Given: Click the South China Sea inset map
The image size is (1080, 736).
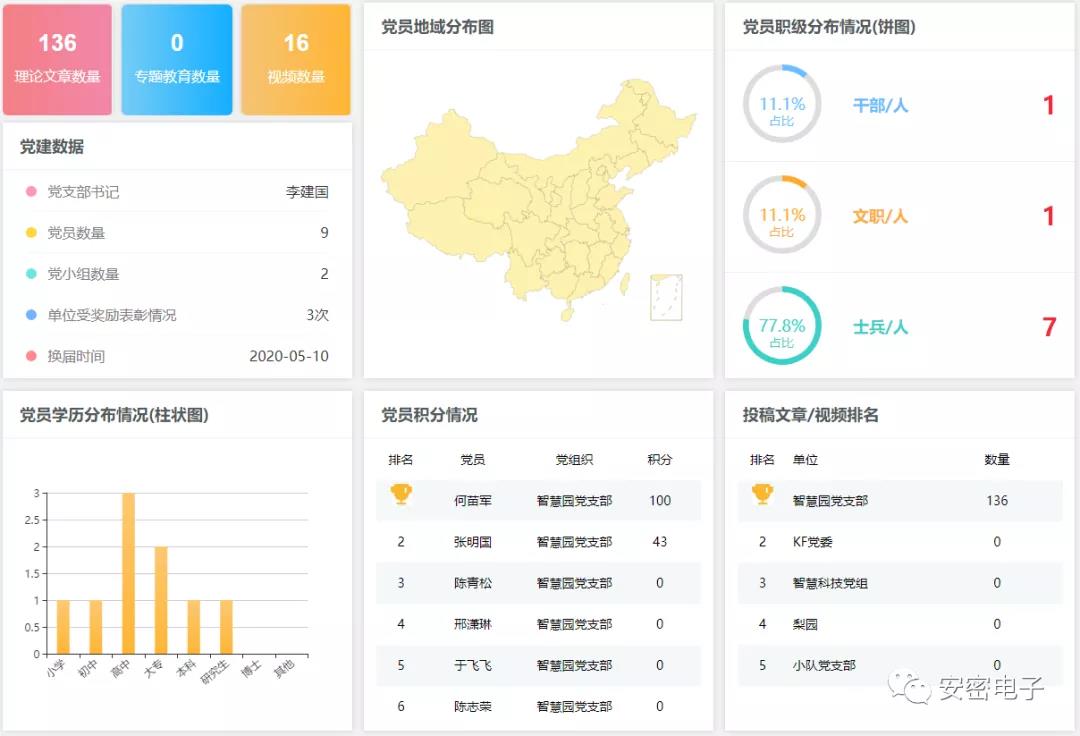Looking at the screenshot, I should pyautogui.click(x=666, y=297).
